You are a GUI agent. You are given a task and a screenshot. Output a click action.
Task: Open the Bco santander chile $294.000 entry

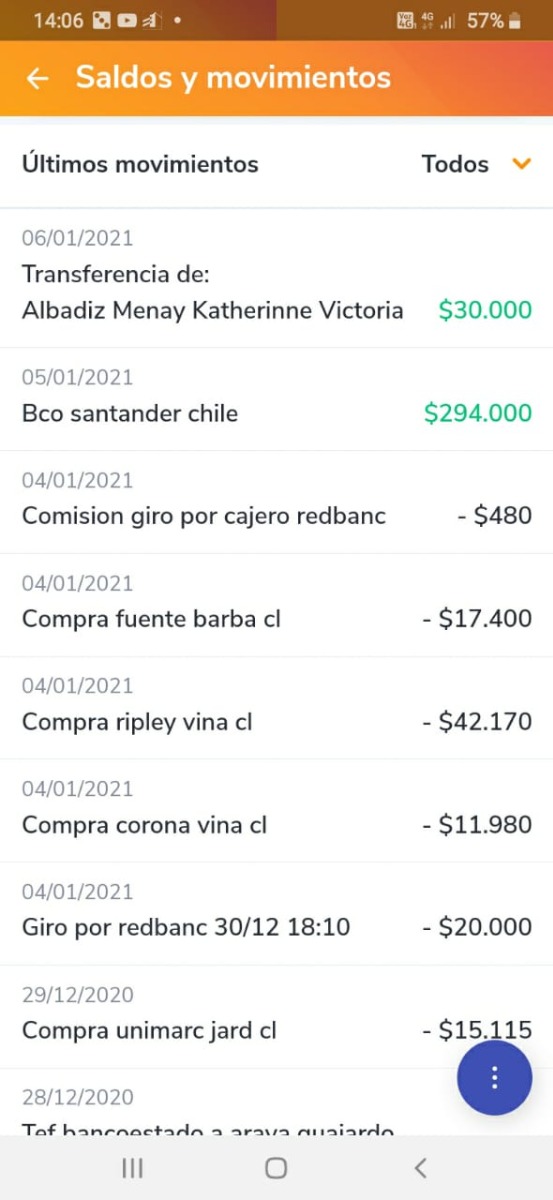276,399
